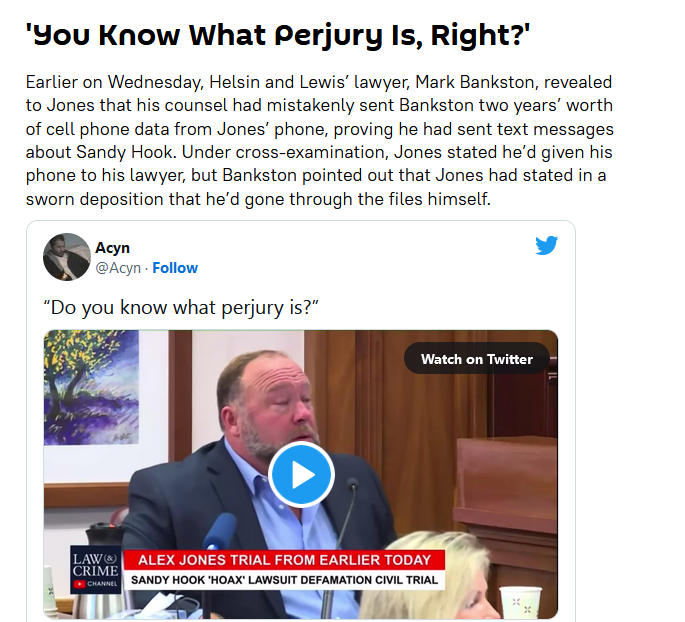The width and height of the screenshot is (685, 622).
Task: Click the Sandy Hook 'Hoax' lawsuit caption
Action: click(x=284, y=580)
